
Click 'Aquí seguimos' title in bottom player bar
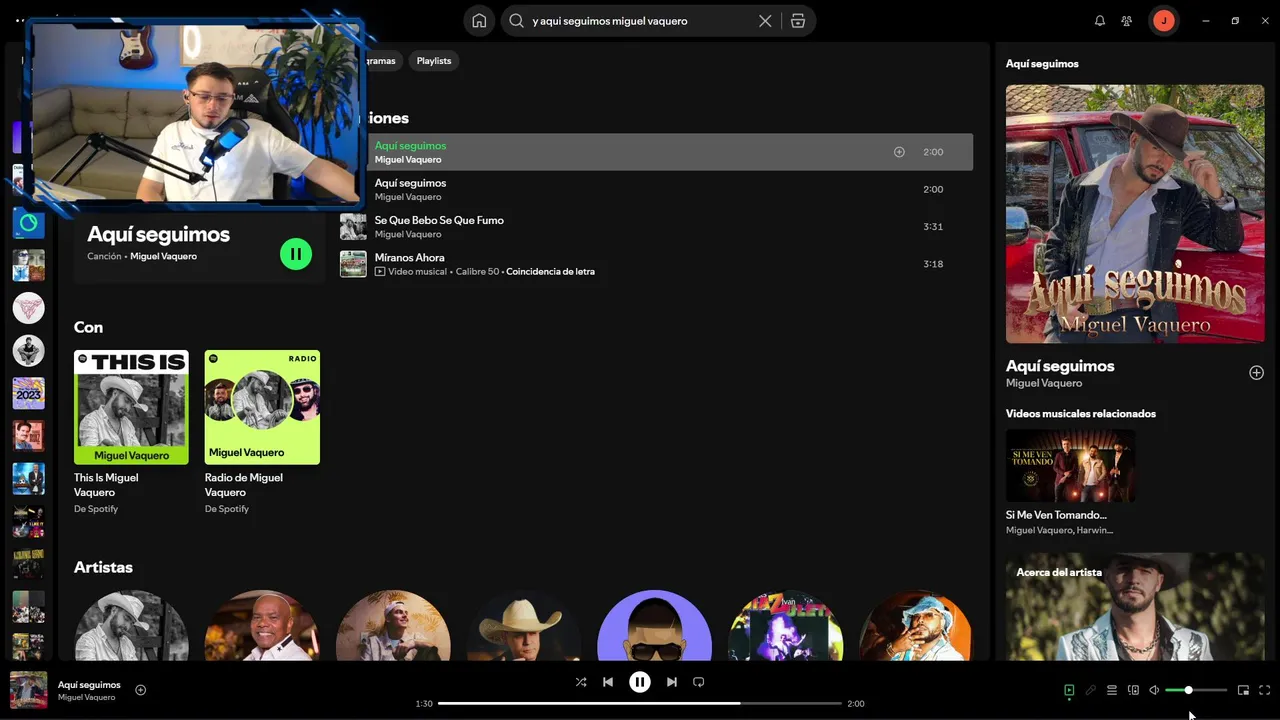[89, 685]
